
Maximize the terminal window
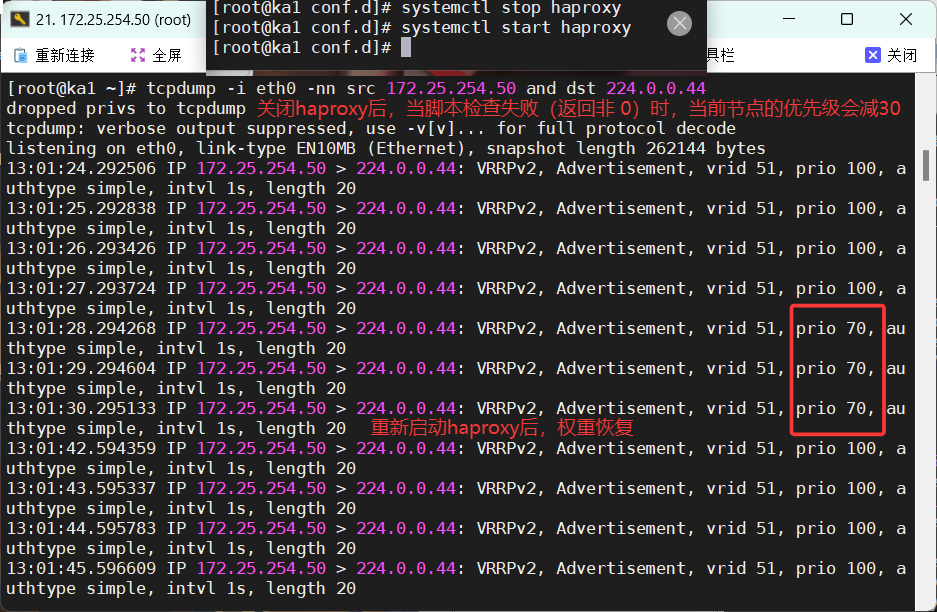[847, 19]
